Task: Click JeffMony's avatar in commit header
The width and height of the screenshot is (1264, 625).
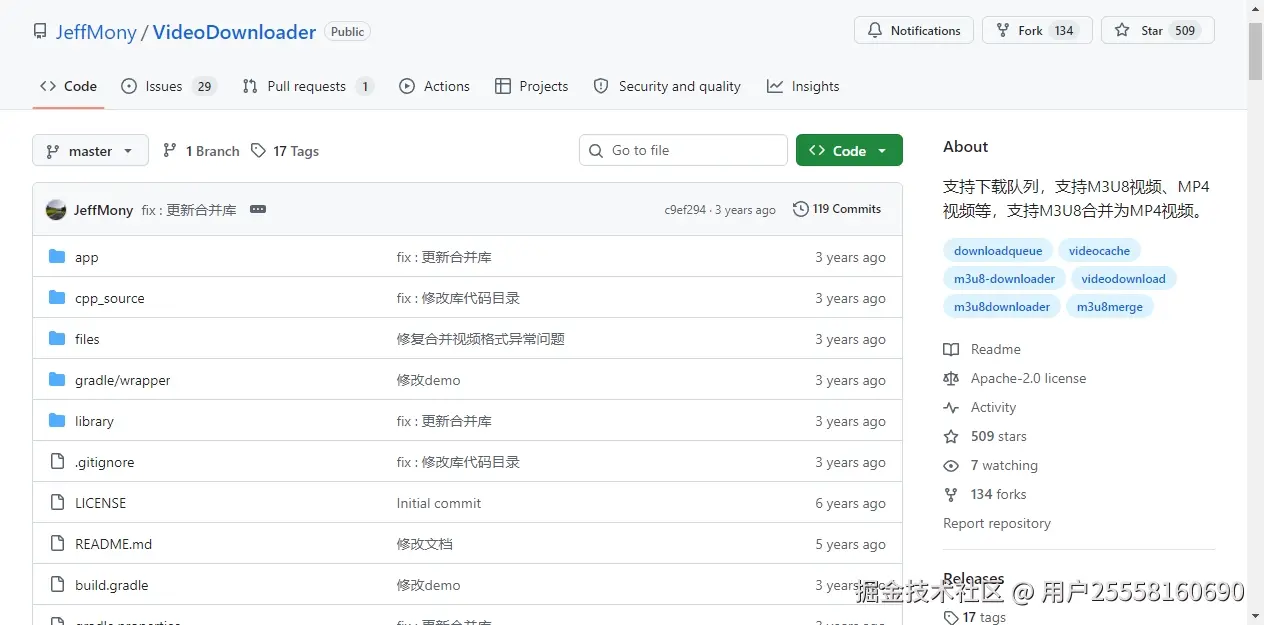Action: [56, 210]
